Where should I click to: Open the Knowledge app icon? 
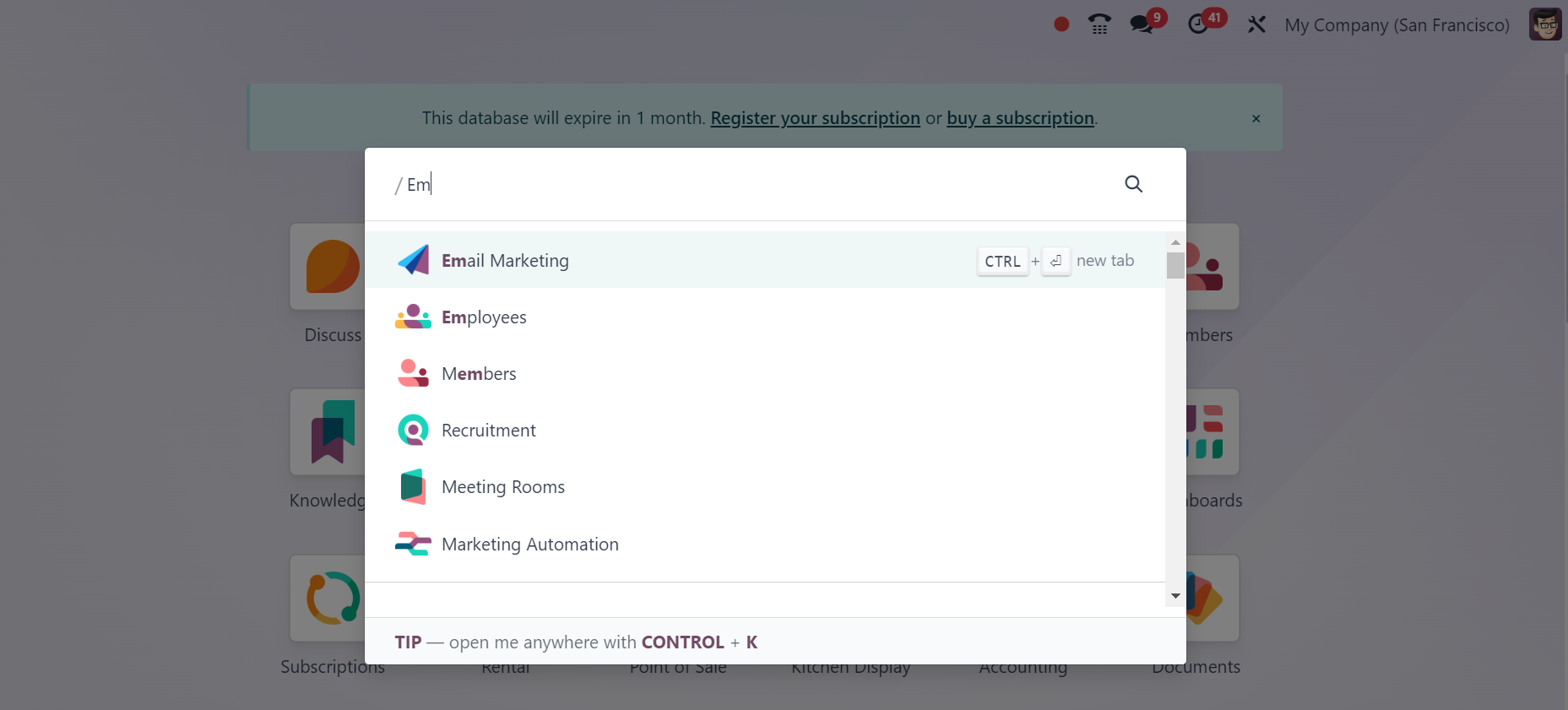[328, 431]
